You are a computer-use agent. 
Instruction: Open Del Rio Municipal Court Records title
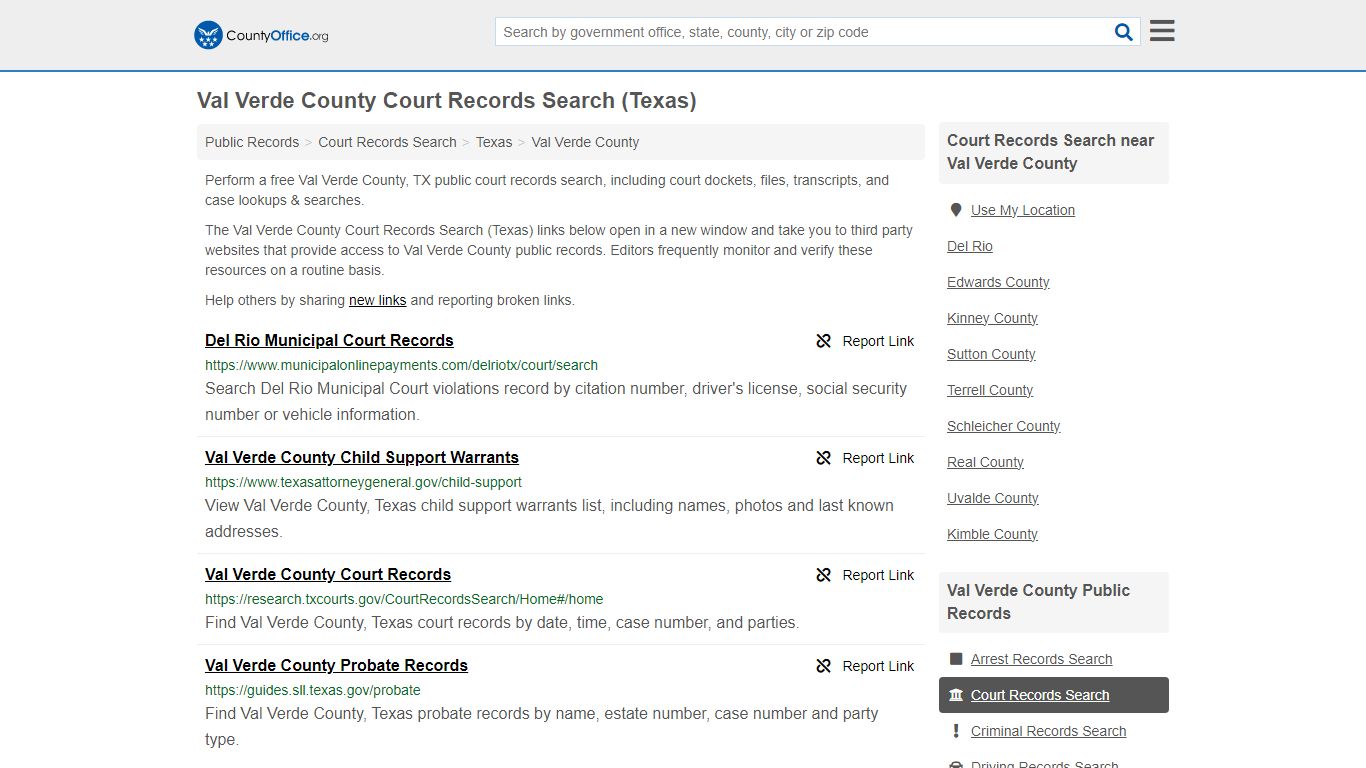click(329, 340)
